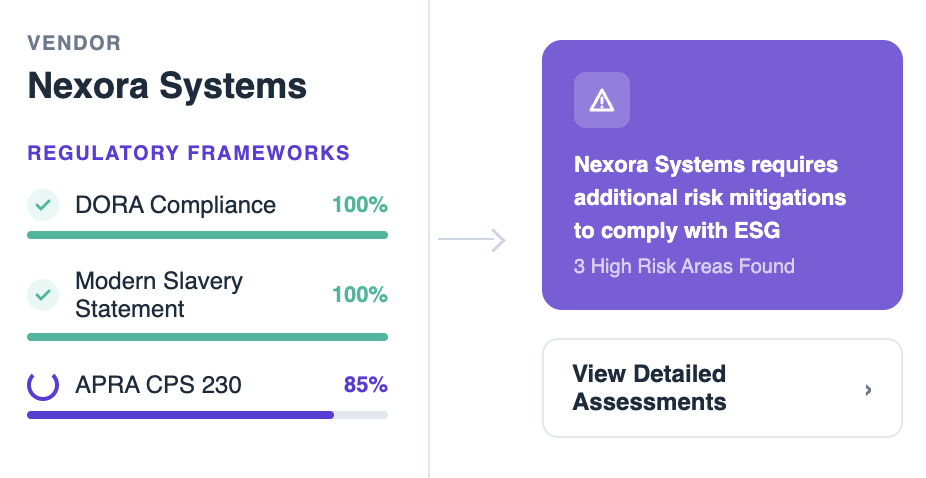Select the DORA Compliance framework label

175,205
